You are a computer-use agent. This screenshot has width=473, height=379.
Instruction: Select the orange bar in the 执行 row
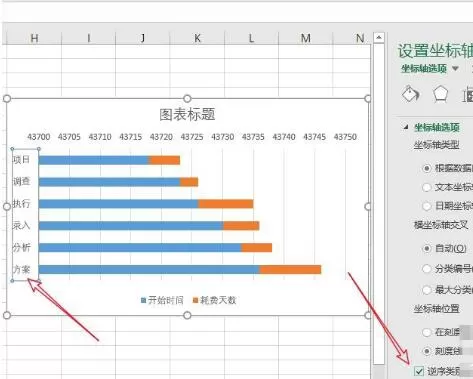point(226,204)
